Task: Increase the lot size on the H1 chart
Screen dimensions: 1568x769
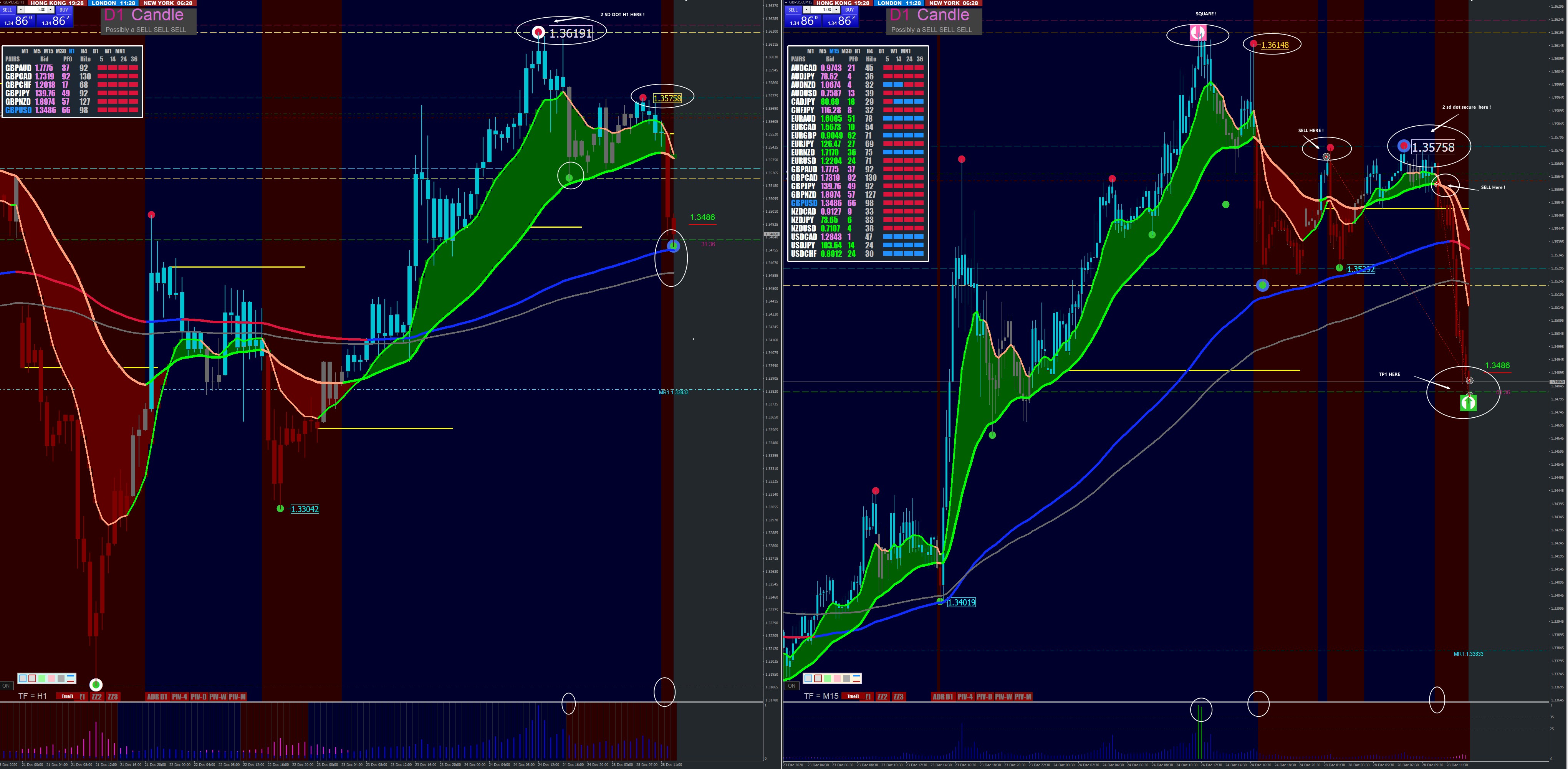Action: coord(51,10)
